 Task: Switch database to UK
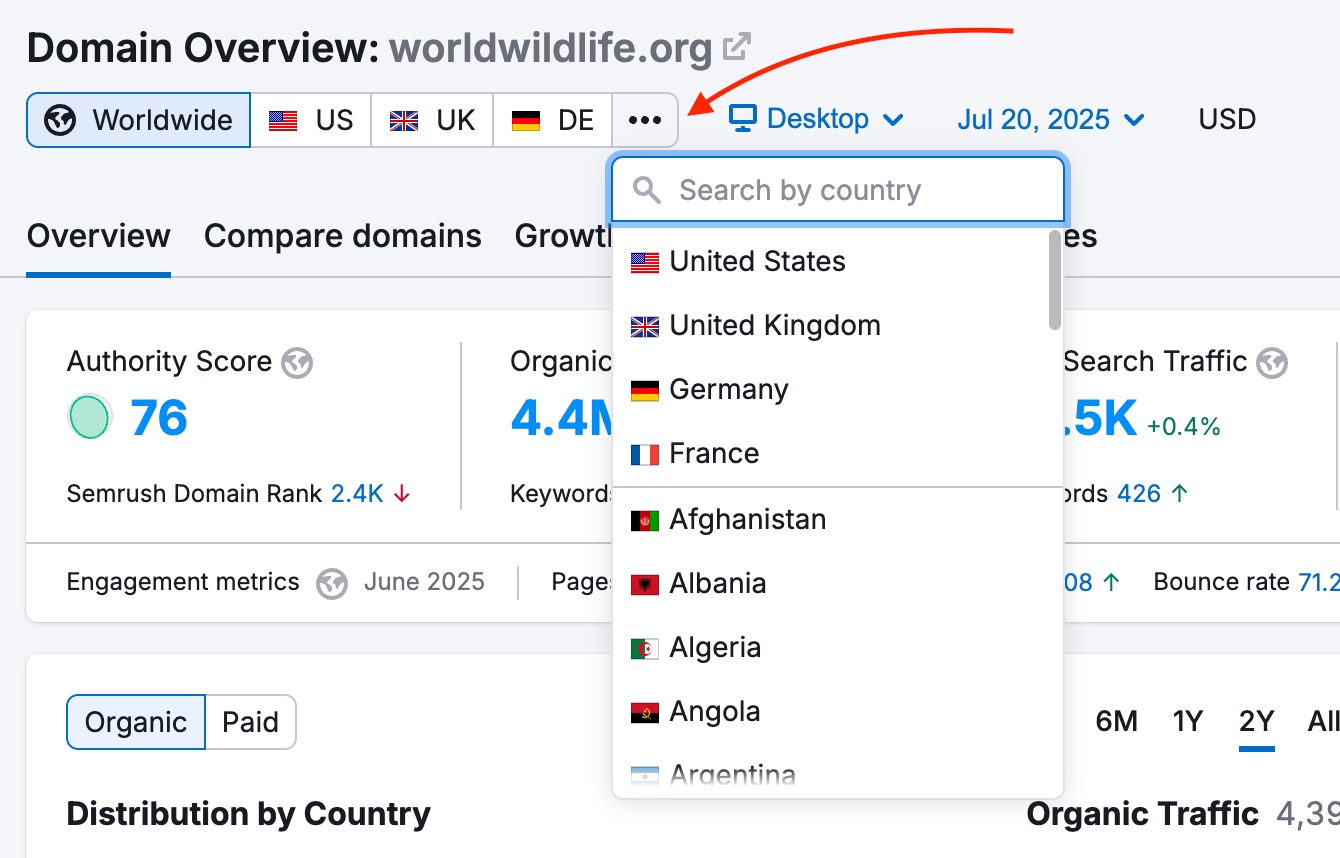(x=432, y=120)
